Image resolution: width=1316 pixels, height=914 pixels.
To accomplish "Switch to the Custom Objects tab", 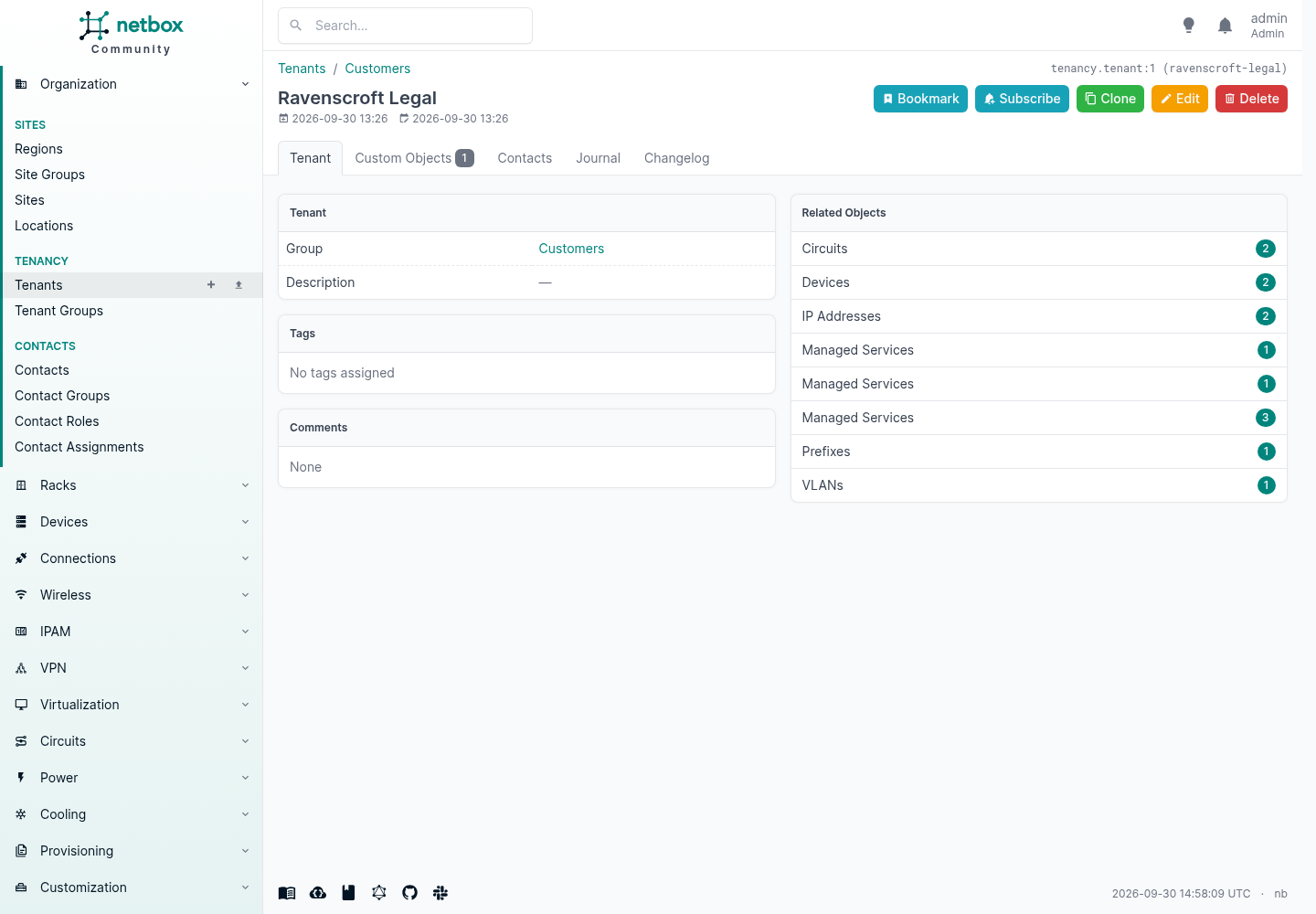I will point(414,158).
